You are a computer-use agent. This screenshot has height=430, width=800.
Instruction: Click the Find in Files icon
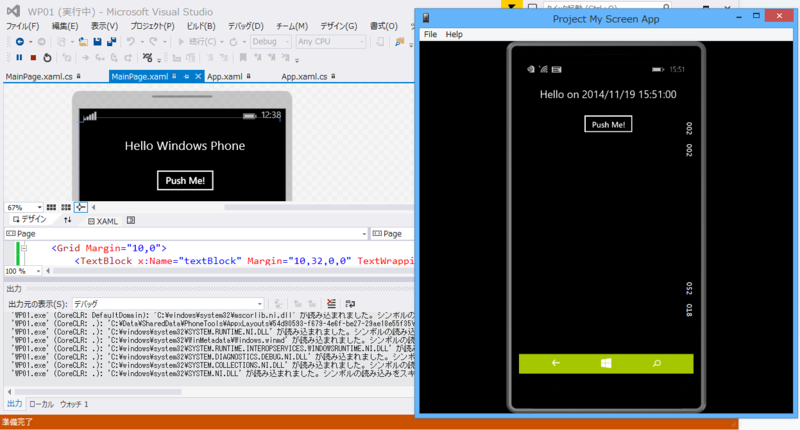399,41
